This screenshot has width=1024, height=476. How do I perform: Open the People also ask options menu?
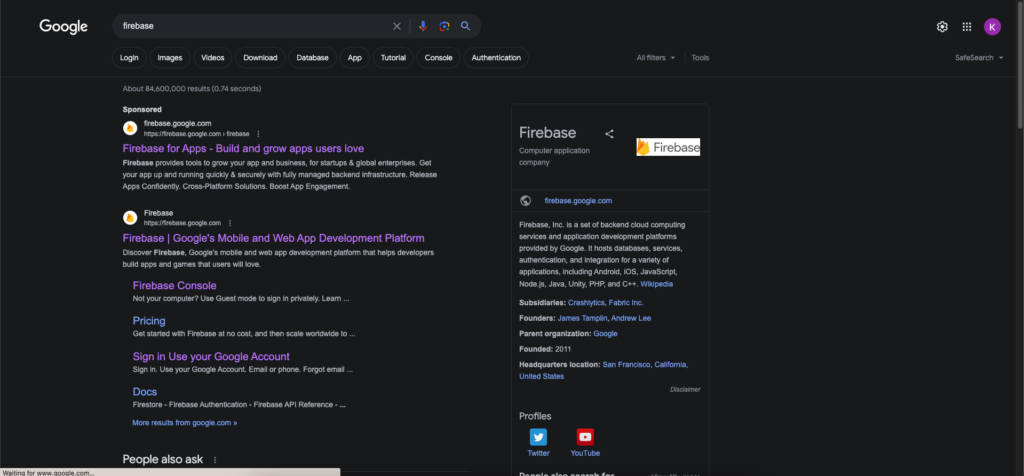pyautogui.click(x=215, y=460)
